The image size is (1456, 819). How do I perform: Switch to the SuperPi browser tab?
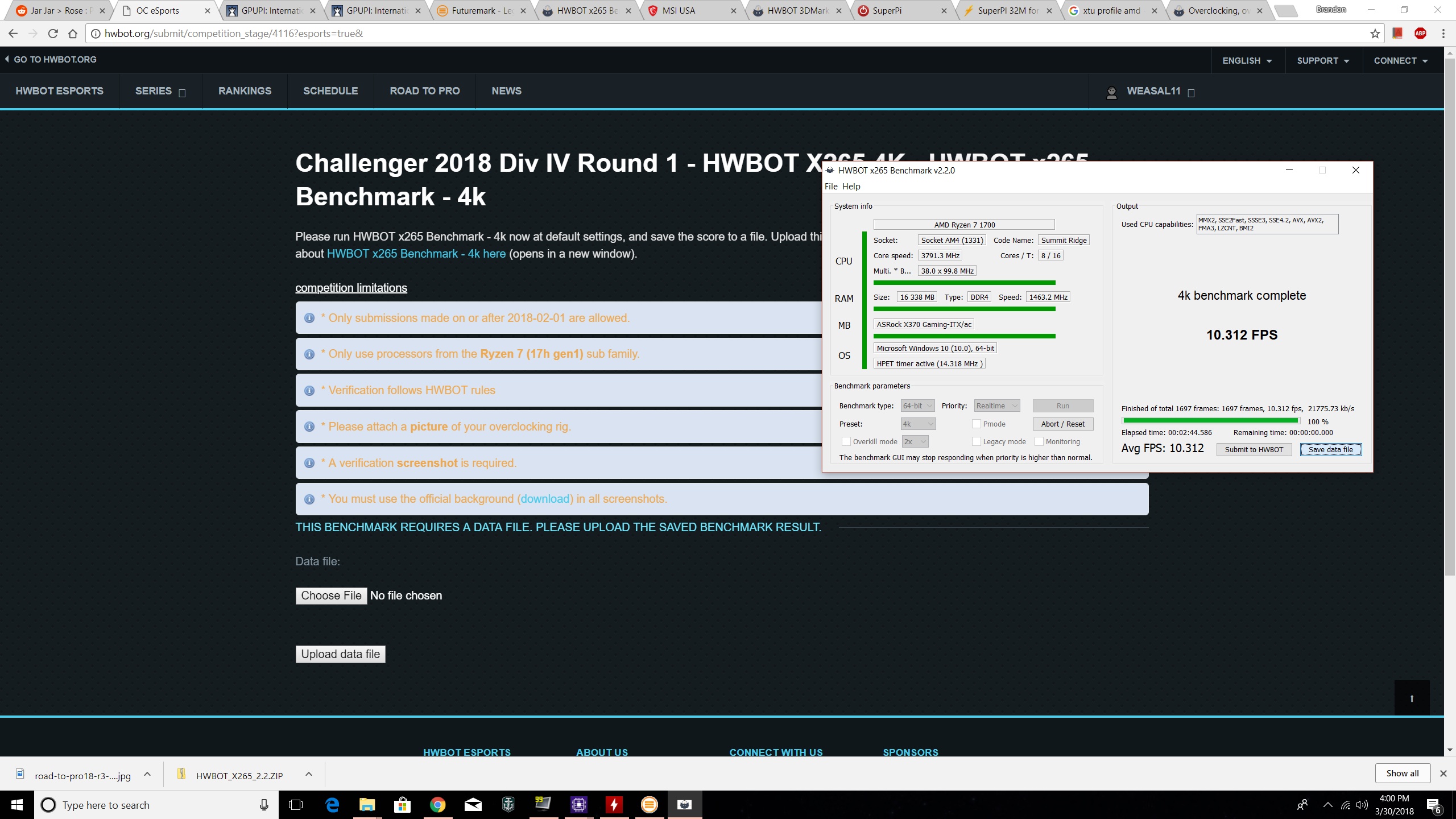(x=902, y=11)
